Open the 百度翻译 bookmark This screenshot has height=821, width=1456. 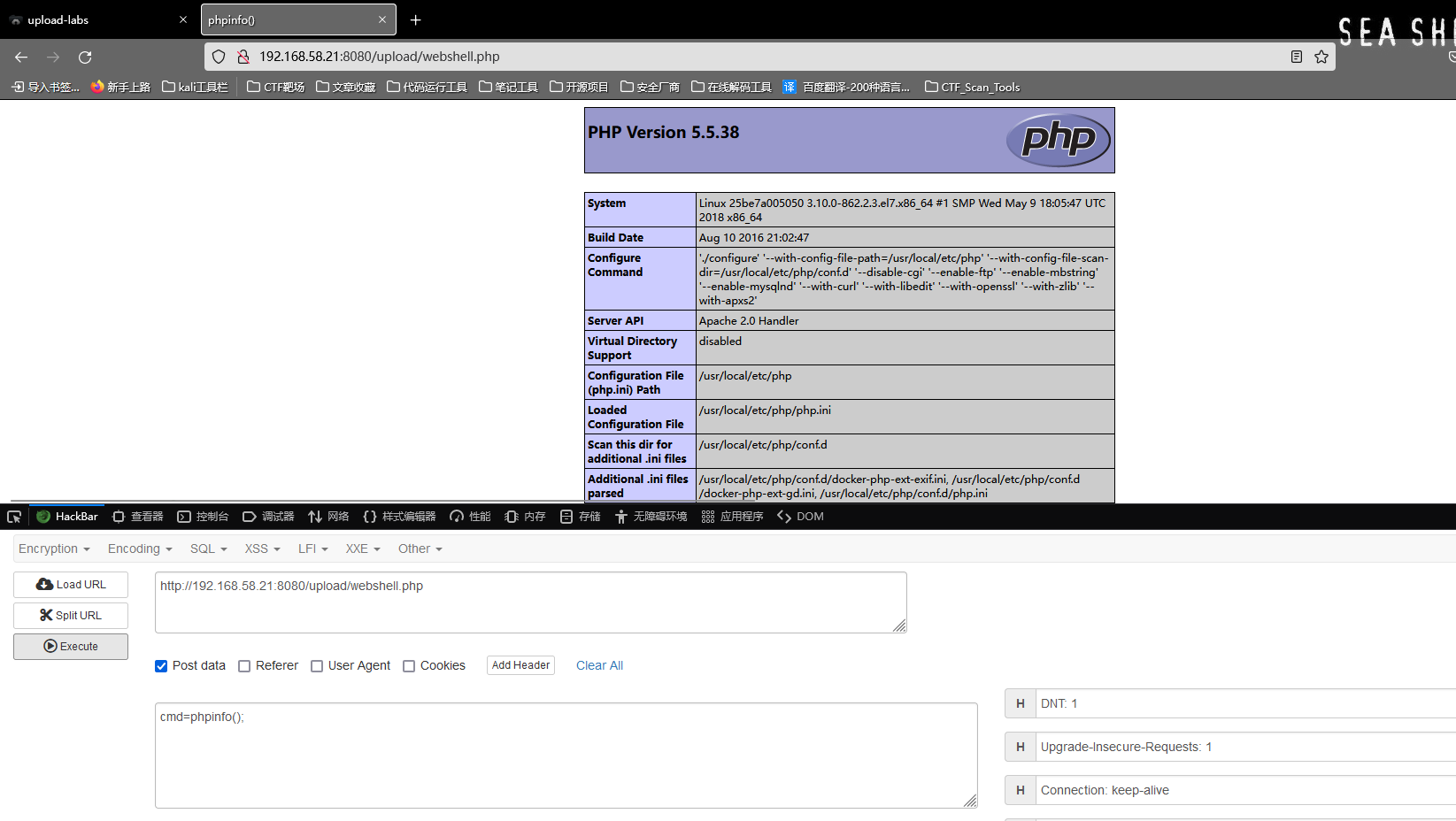846,87
